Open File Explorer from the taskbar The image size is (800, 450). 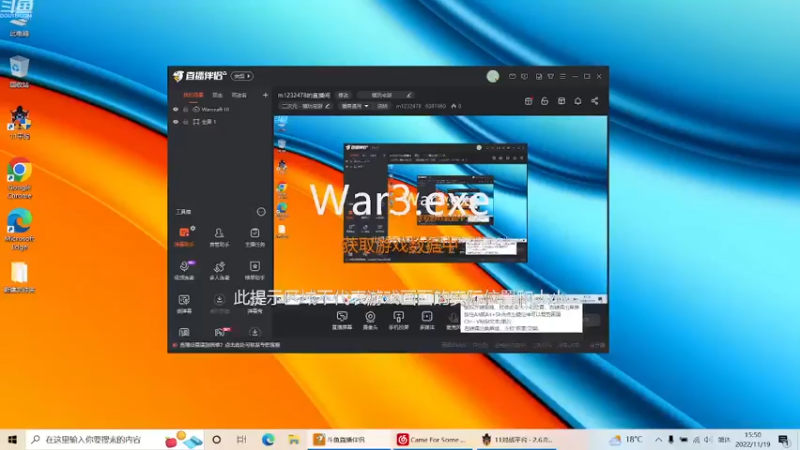click(294, 439)
